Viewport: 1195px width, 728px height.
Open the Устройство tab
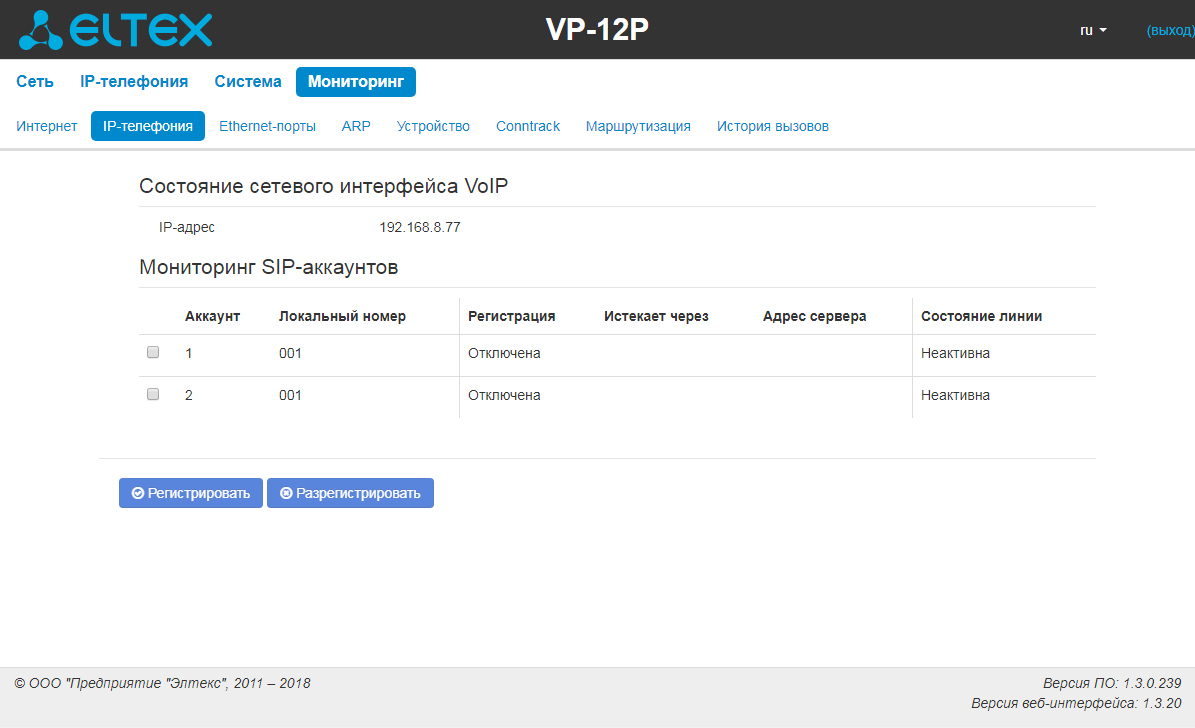point(433,126)
